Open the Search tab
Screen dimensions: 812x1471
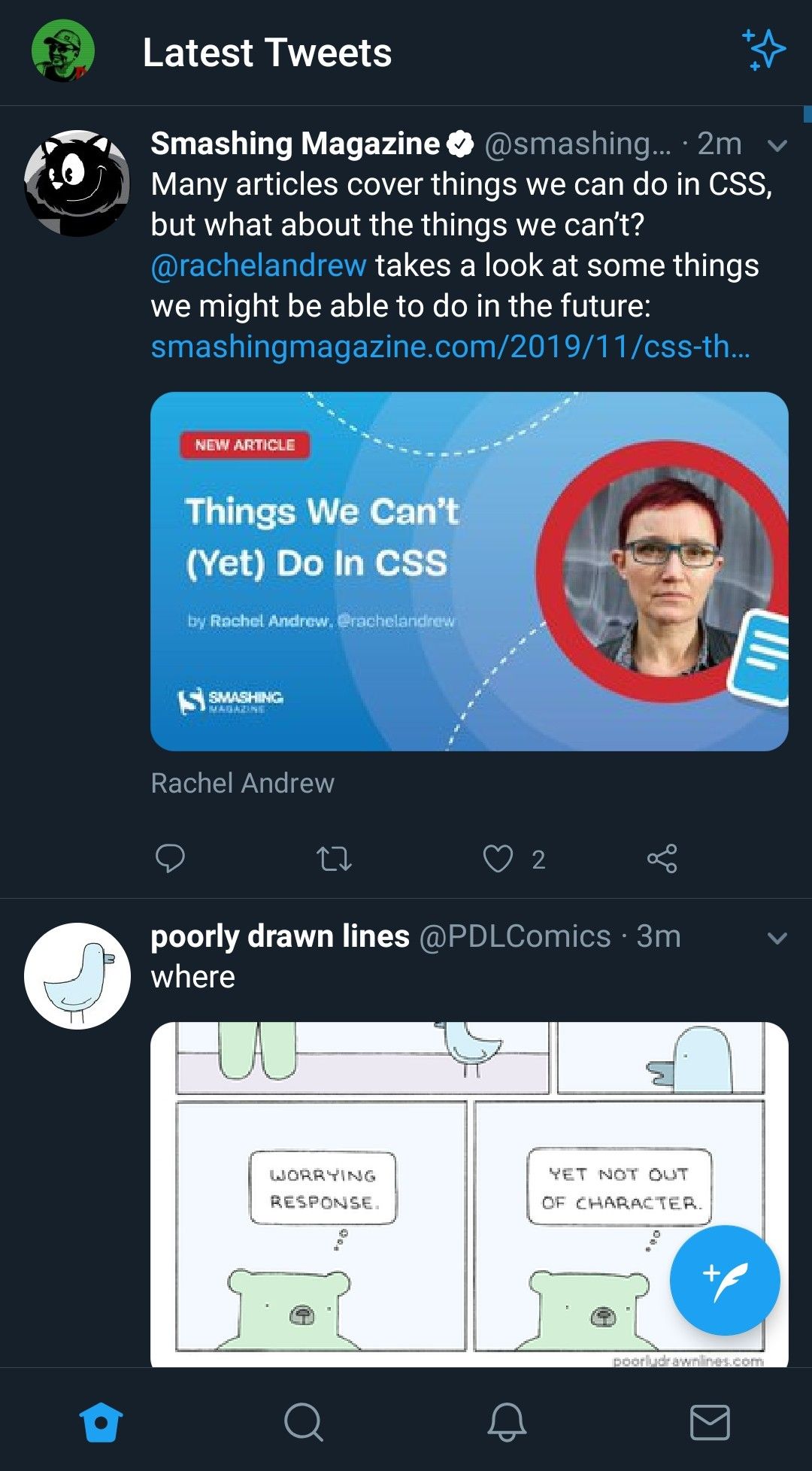pyautogui.click(x=304, y=1422)
